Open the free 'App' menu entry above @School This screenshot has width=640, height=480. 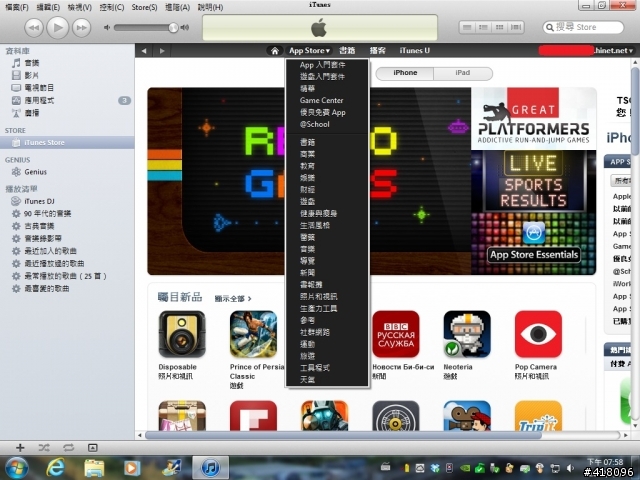point(322,112)
